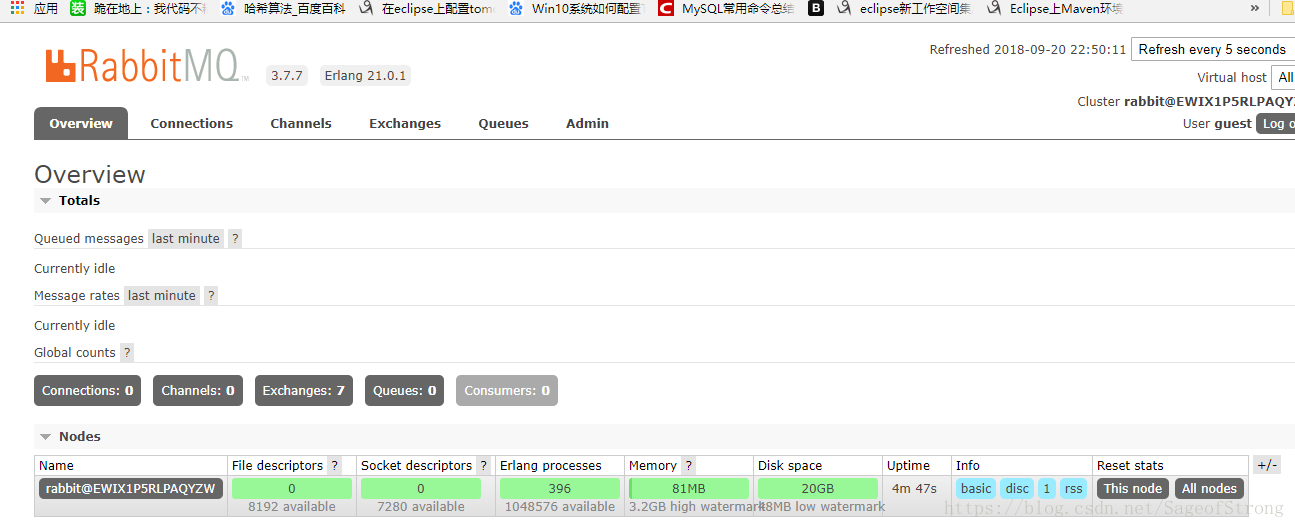Click the user name guest

point(1233,123)
